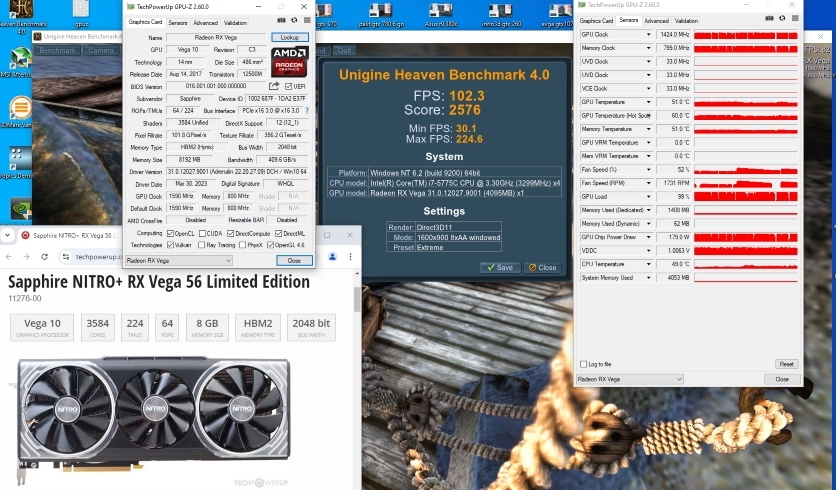This screenshot has height=490, width=836.
Task: Switch to Validation tab in left GPU-Z window
Action: [x=235, y=23]
